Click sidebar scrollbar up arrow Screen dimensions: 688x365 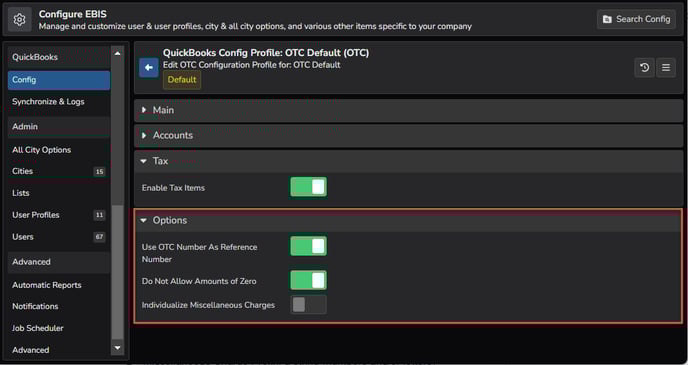click(118, 54)
